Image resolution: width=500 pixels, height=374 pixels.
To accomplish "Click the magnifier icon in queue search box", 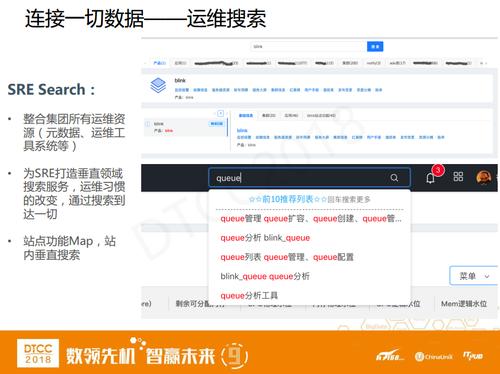I will click(394, 178).
